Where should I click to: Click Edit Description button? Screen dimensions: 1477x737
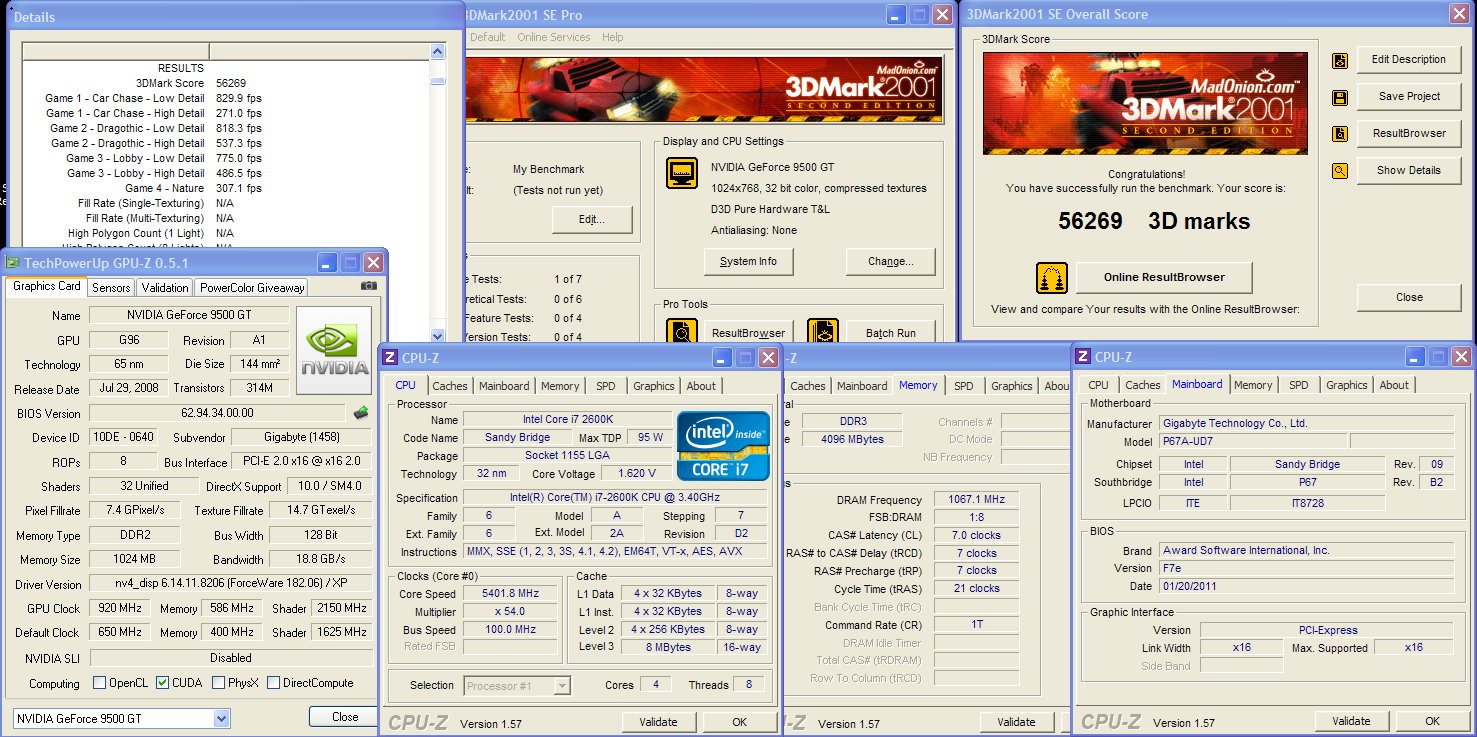pos(1409,59)
